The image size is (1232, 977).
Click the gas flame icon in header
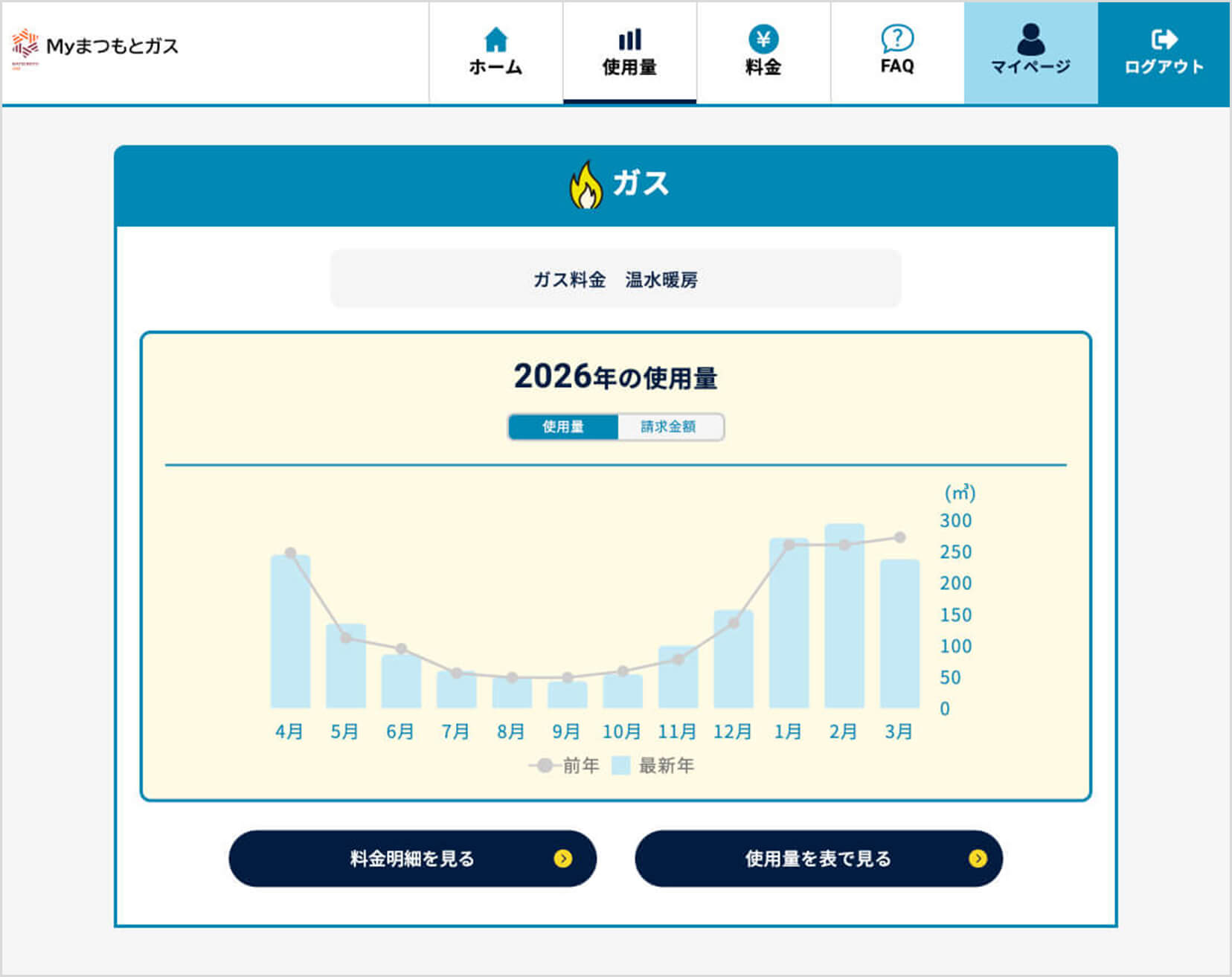[x=585, y=185]
